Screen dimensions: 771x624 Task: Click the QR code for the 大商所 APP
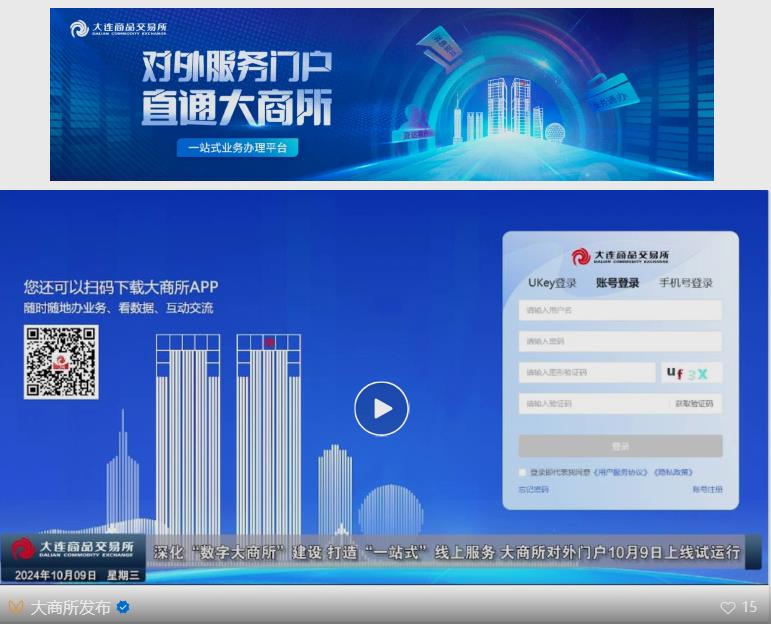[61, 362]
